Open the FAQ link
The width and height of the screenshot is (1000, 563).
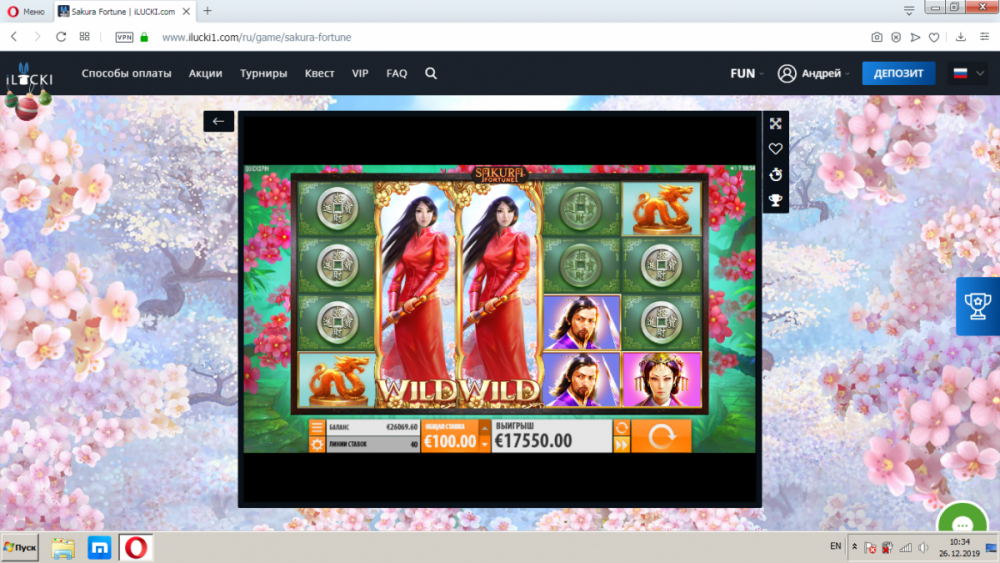396,73
